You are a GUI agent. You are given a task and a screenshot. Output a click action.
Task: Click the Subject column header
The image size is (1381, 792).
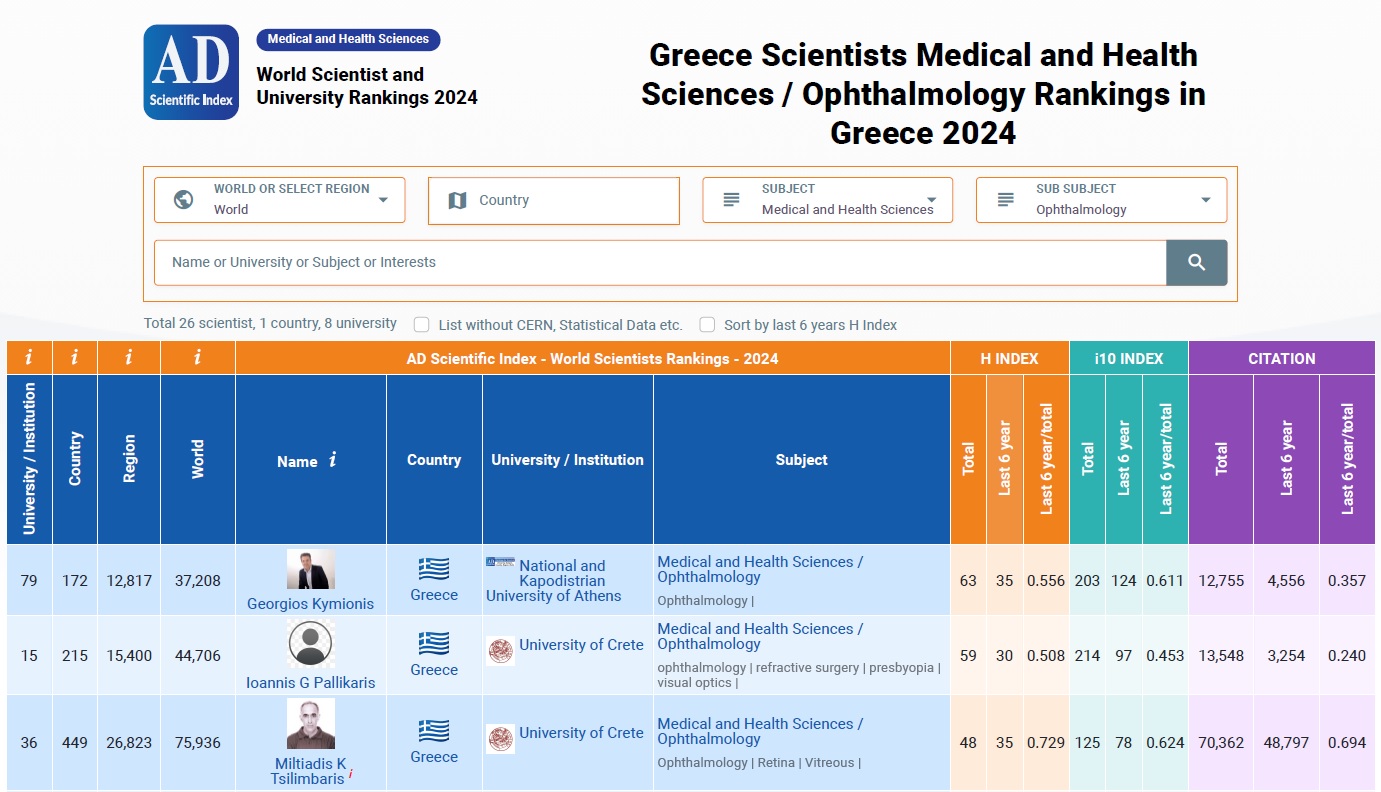[802, 460]
